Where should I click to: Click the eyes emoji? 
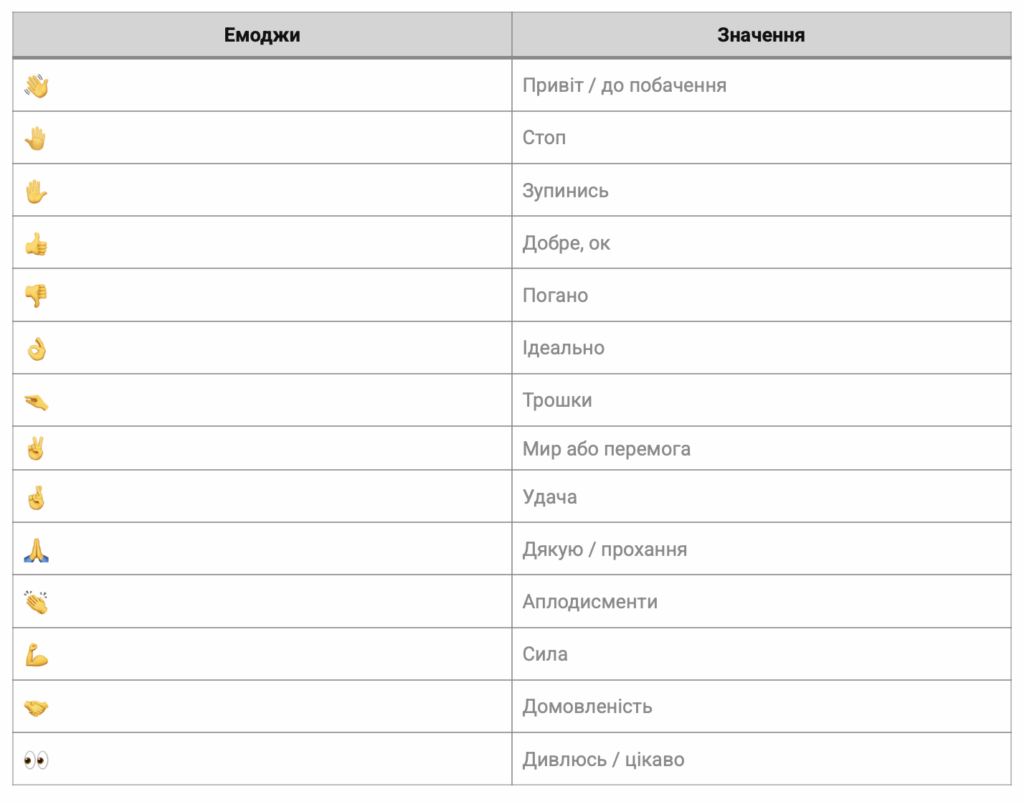(36, 760)
